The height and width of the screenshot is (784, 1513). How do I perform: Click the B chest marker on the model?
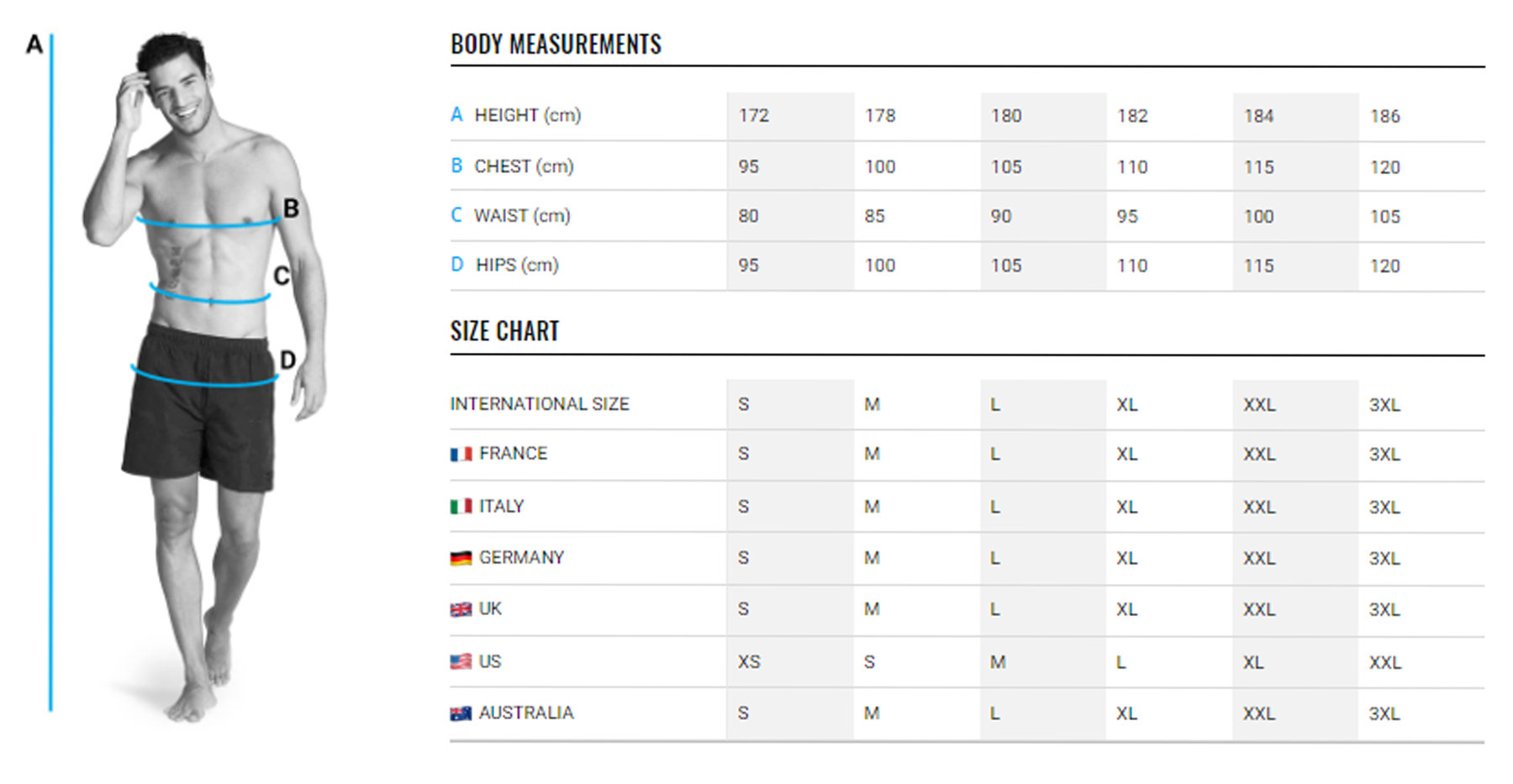point(291,208)
